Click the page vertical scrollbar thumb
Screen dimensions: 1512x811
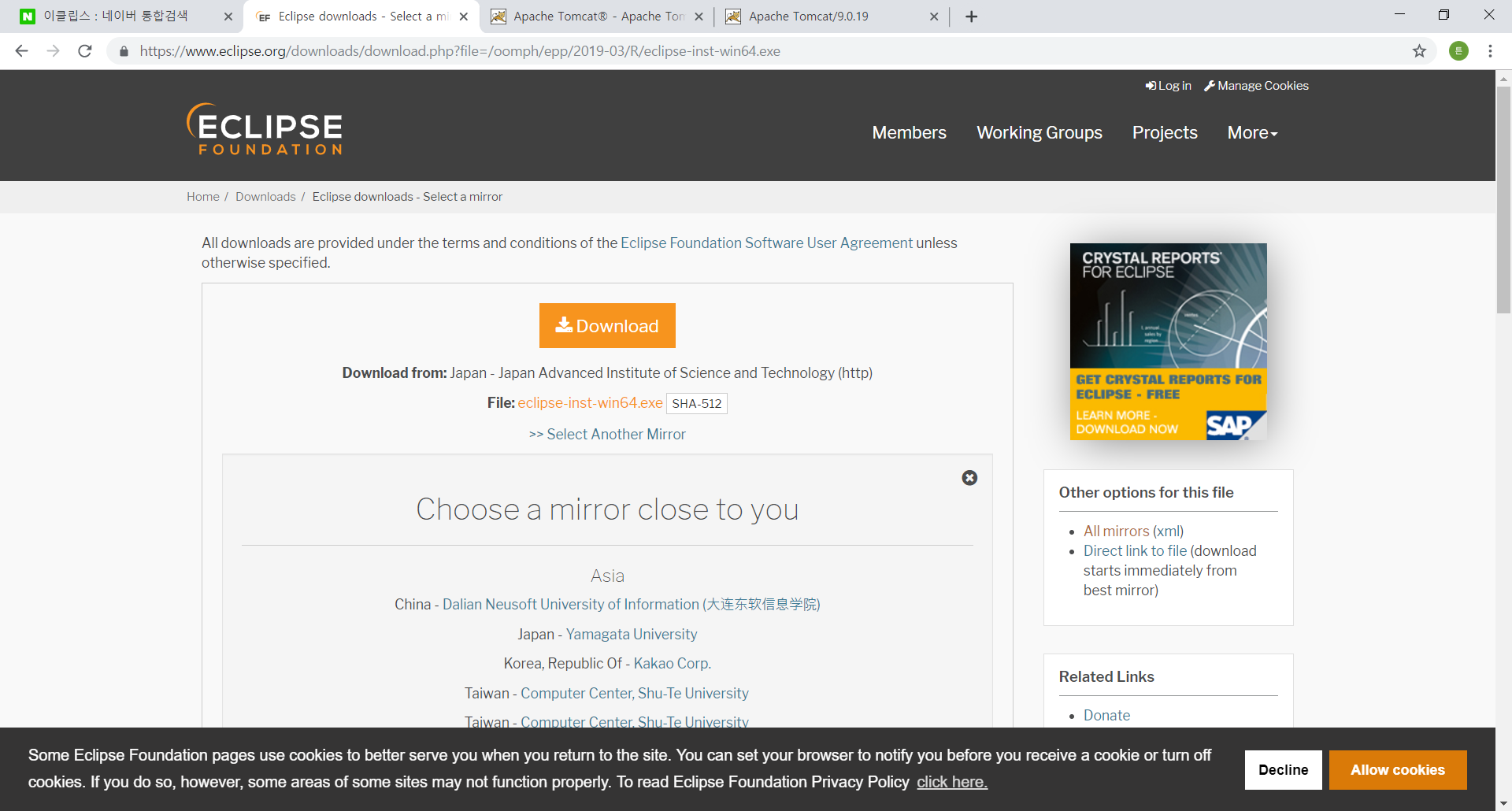pos(1503,200)
